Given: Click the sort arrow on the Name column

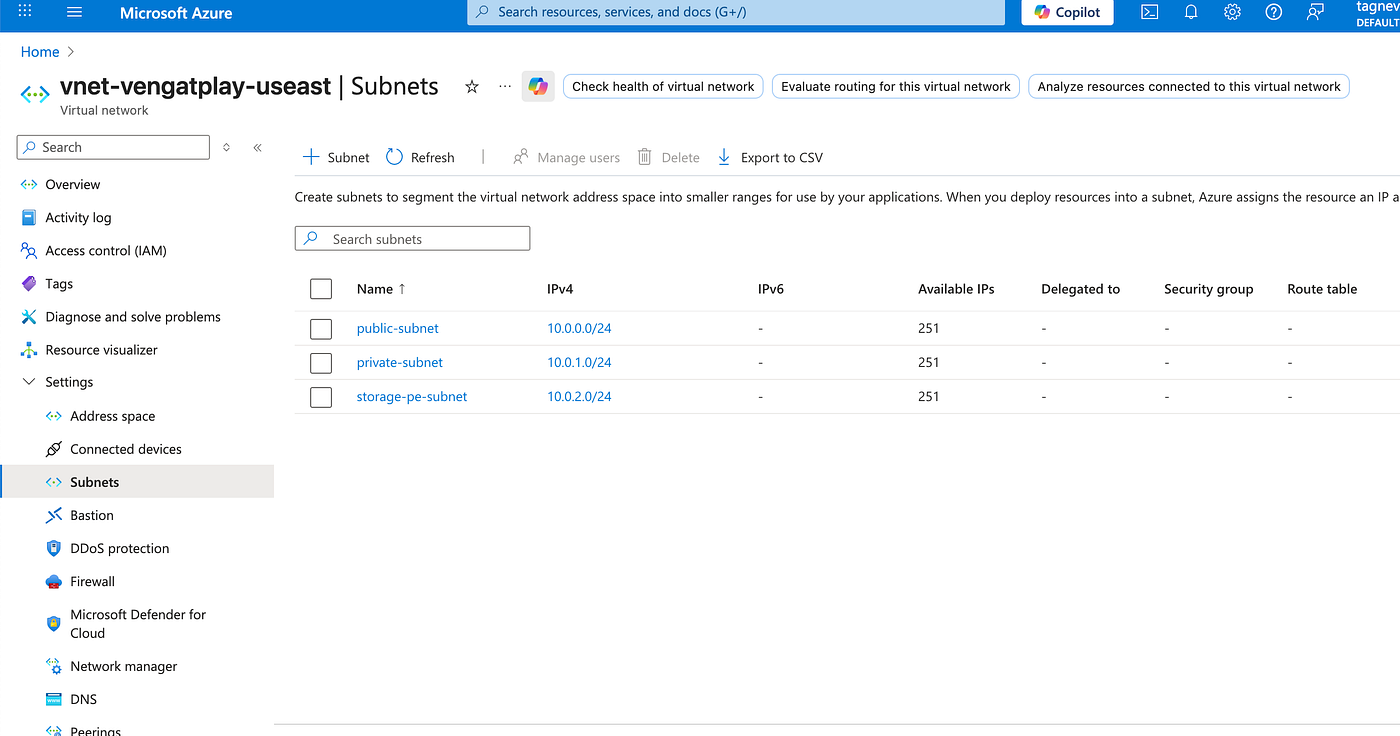Looking at the screenshot, I should (x=402, y=289).
